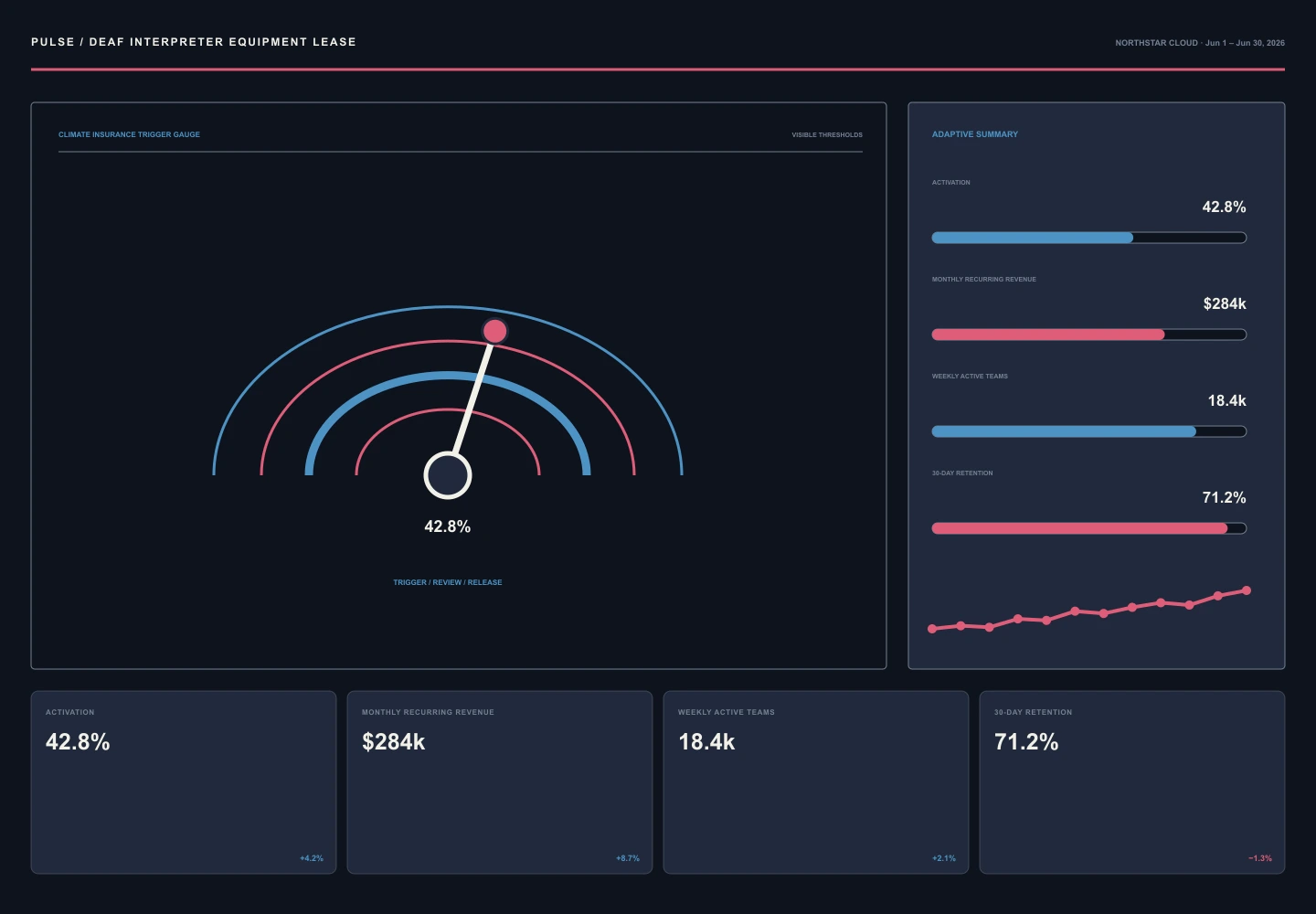Viewport: 1316px width, 914px height.
Task: Click the 42.8% value in Adaptive Summary
Action: click(x=1224, y=207)
